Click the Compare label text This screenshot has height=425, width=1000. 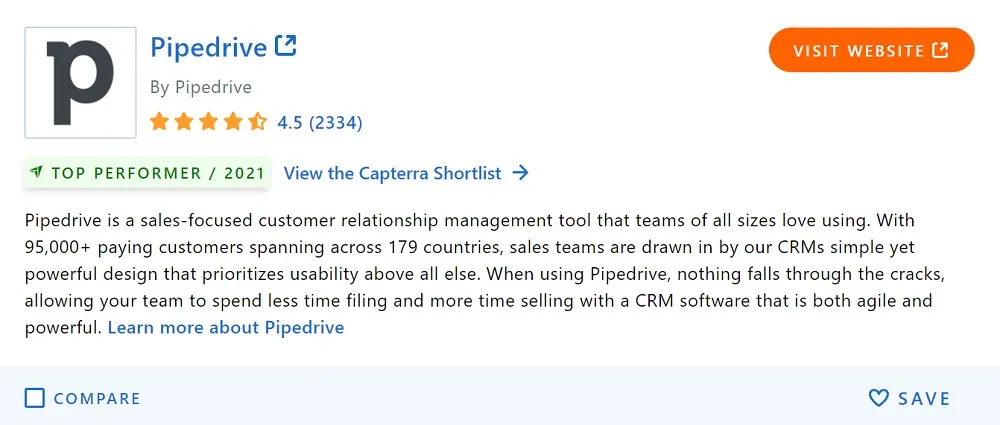point(97,399)
